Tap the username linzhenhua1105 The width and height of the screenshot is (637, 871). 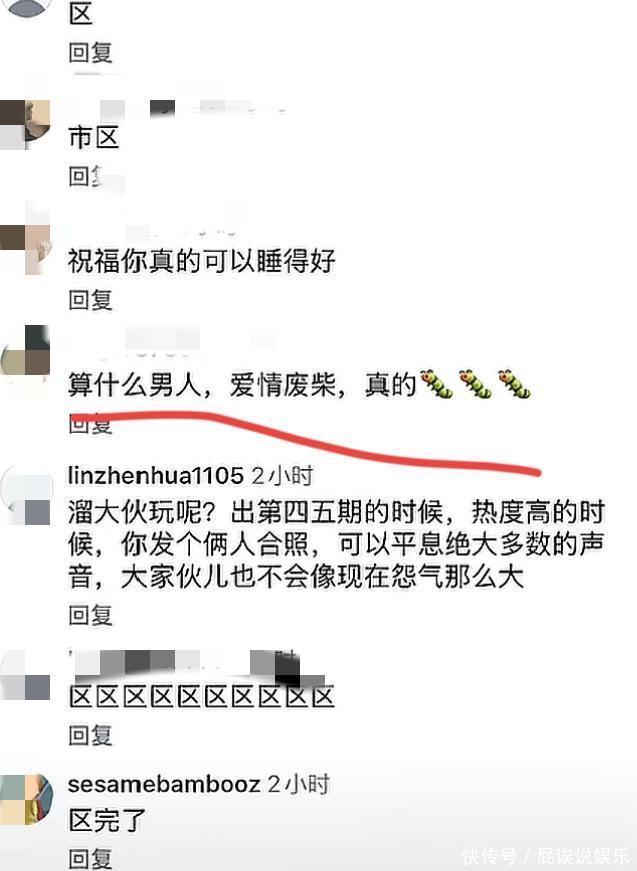(156, 475)
